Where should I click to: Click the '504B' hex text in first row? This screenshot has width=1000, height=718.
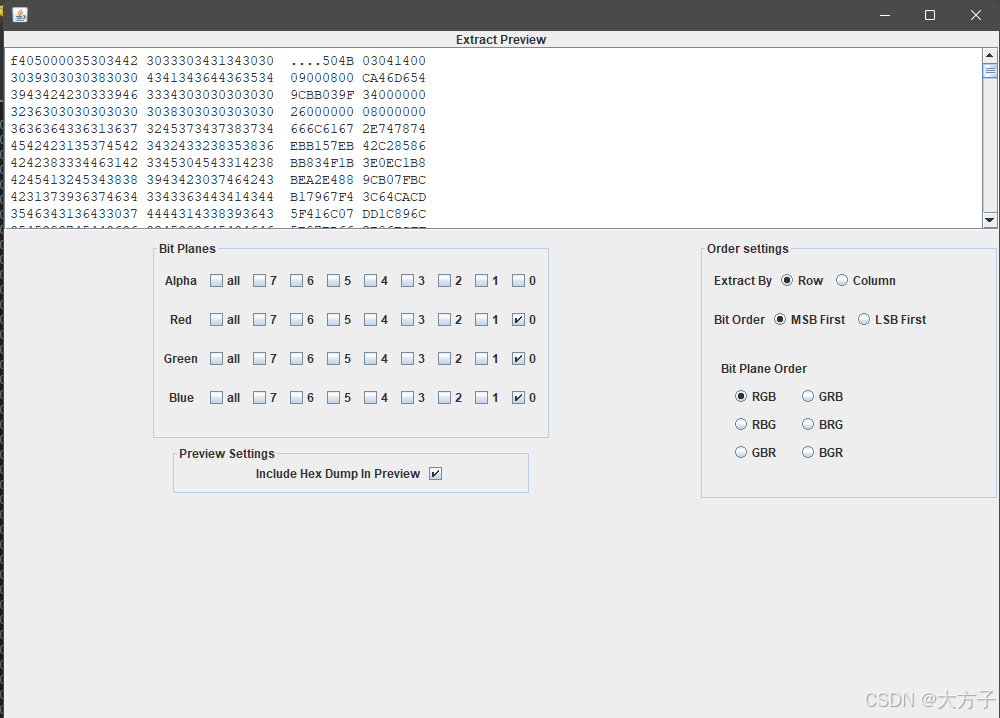(338, 61)
